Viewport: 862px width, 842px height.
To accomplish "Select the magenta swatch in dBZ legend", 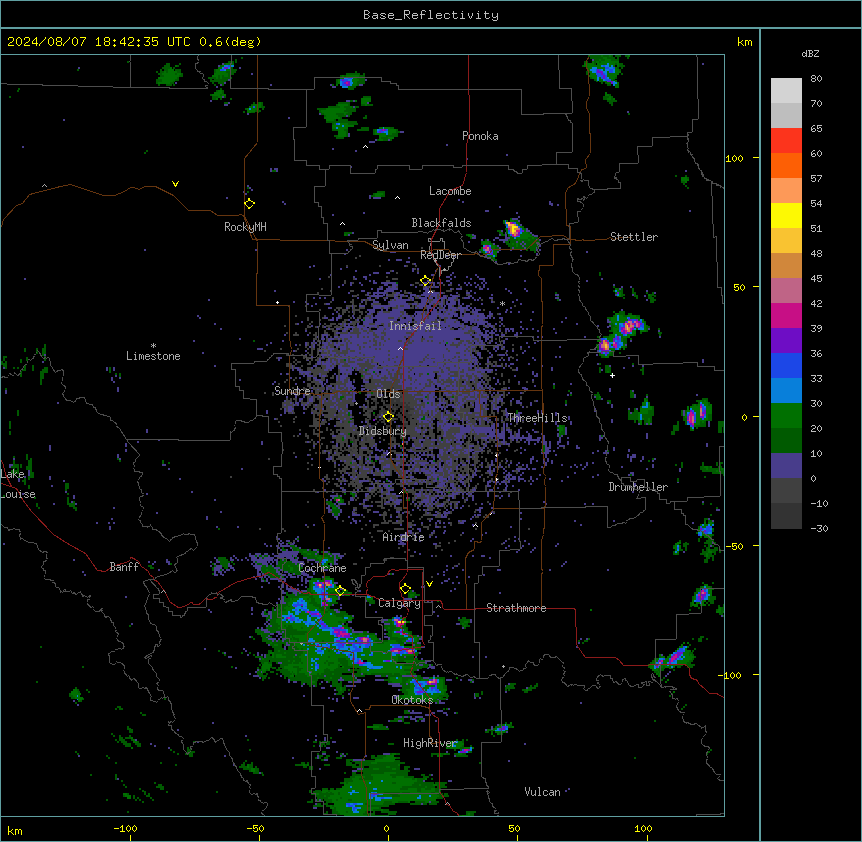I will pyautogui.click(x=786, y=315).
